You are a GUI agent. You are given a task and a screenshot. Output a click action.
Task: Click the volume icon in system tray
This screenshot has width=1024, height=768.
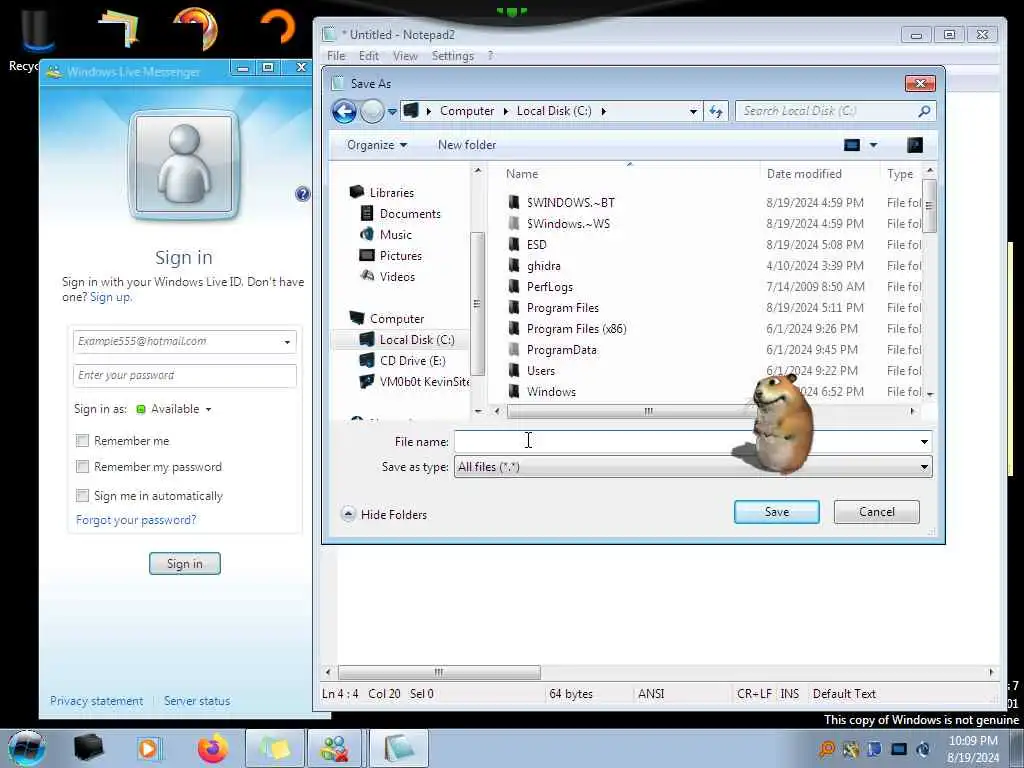tap(923, 749)
